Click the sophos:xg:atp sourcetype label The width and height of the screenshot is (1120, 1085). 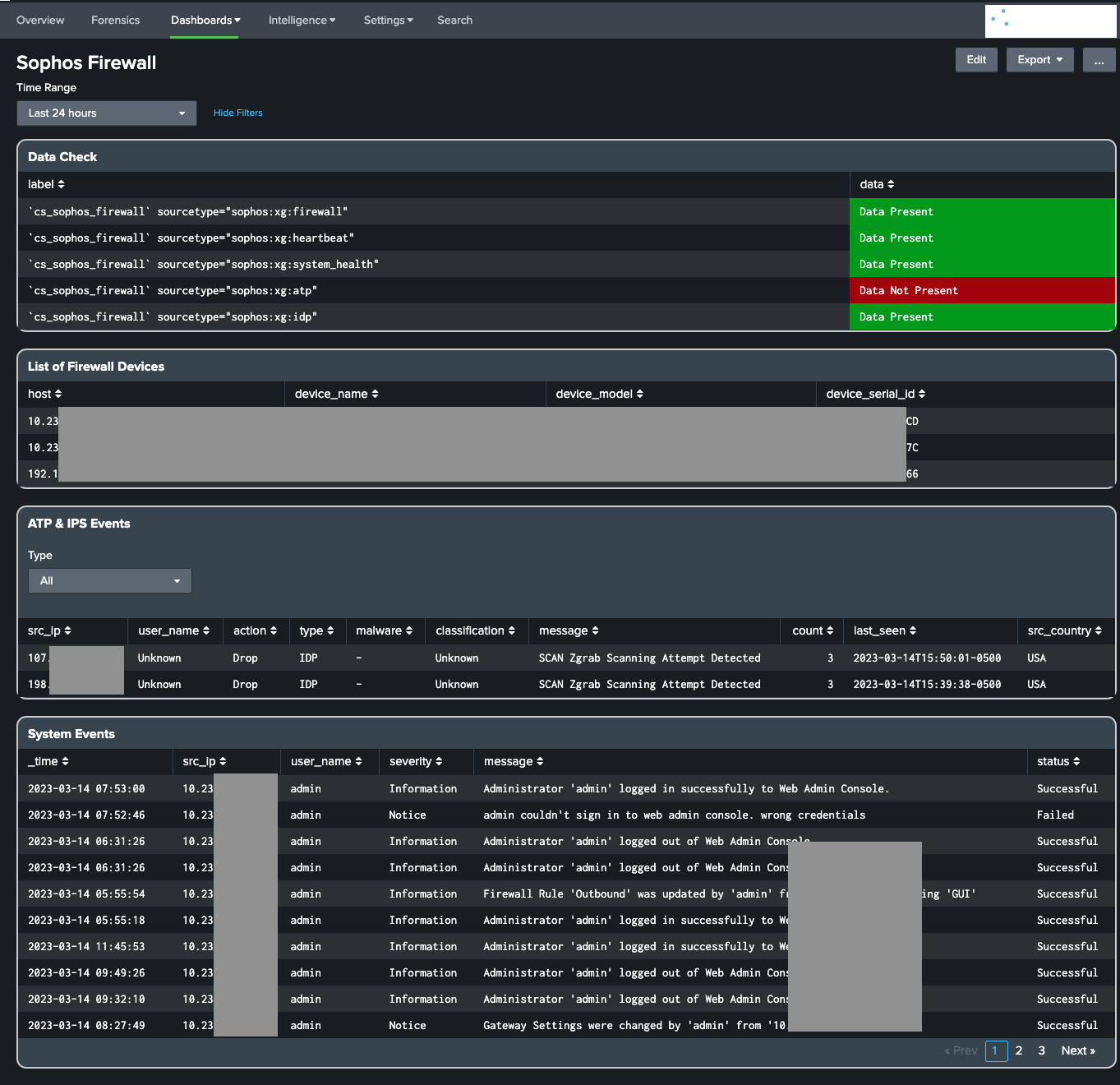coord(173,290)
